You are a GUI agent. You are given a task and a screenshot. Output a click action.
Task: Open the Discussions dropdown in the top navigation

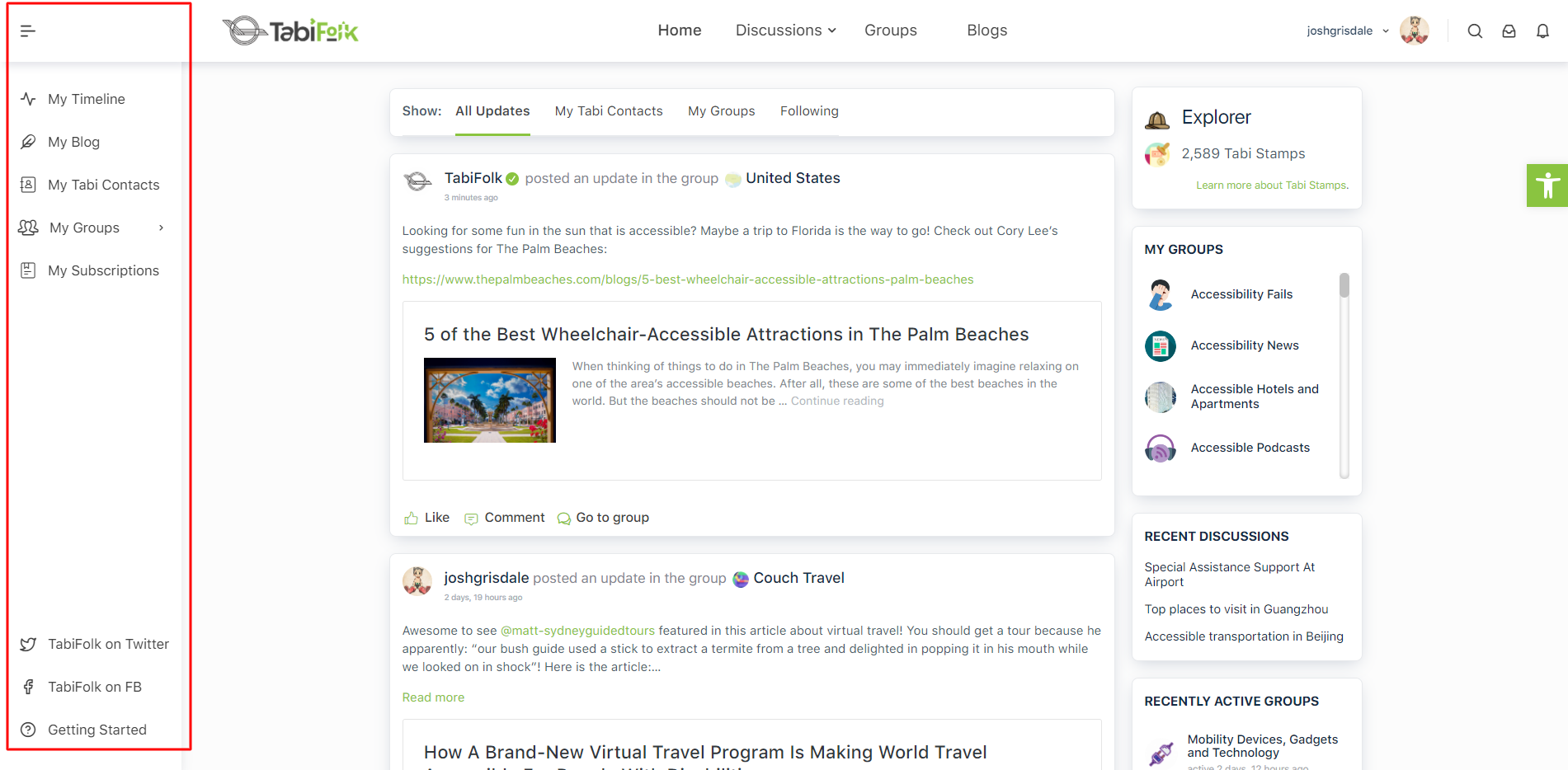point(785,31)
